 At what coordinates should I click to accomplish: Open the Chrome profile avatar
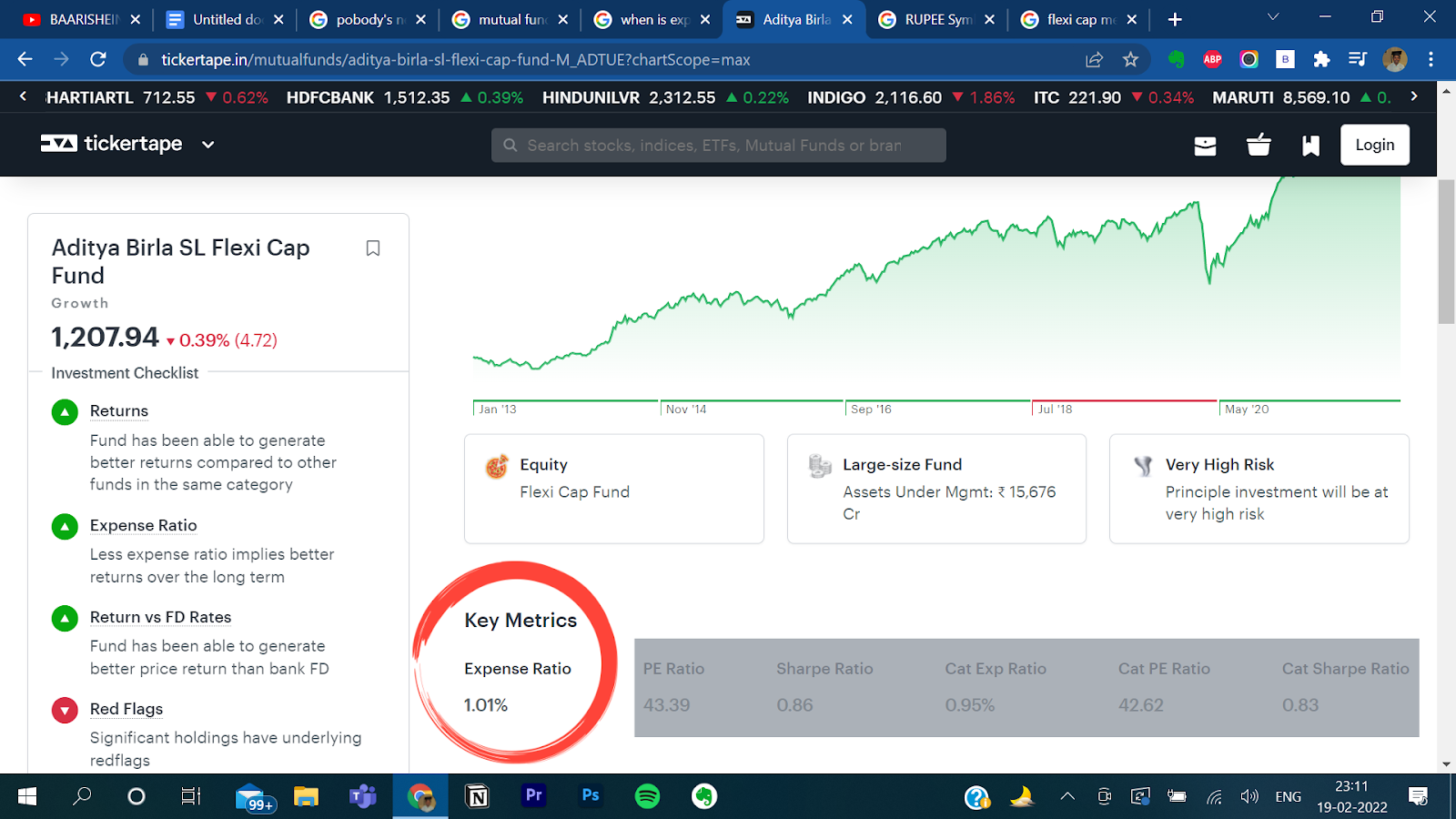[1394, 59]
